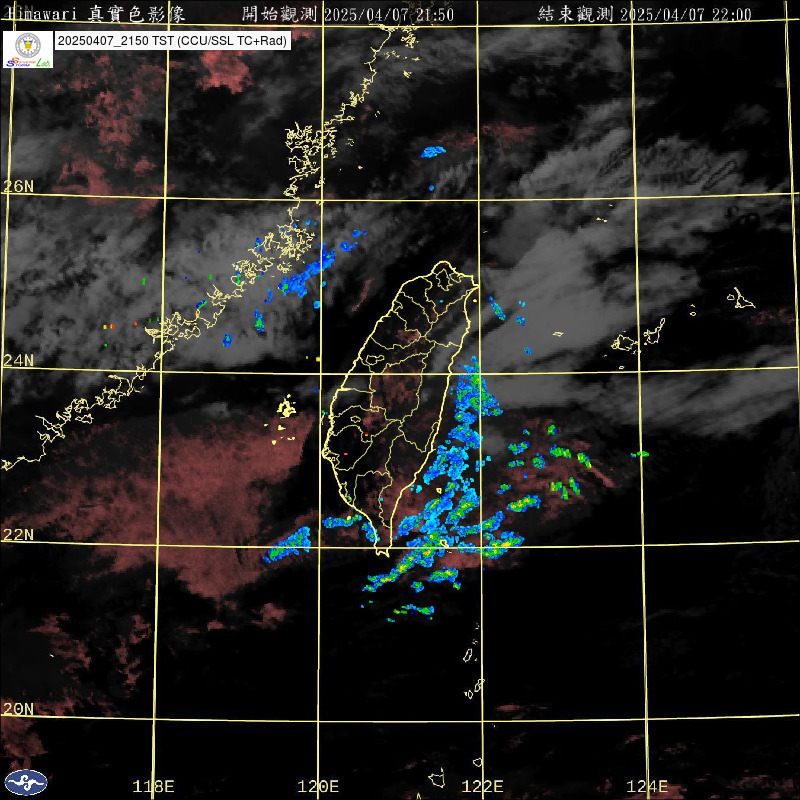Click the 26N latitude label
The image size is (800, 800).
click(18, 186)
